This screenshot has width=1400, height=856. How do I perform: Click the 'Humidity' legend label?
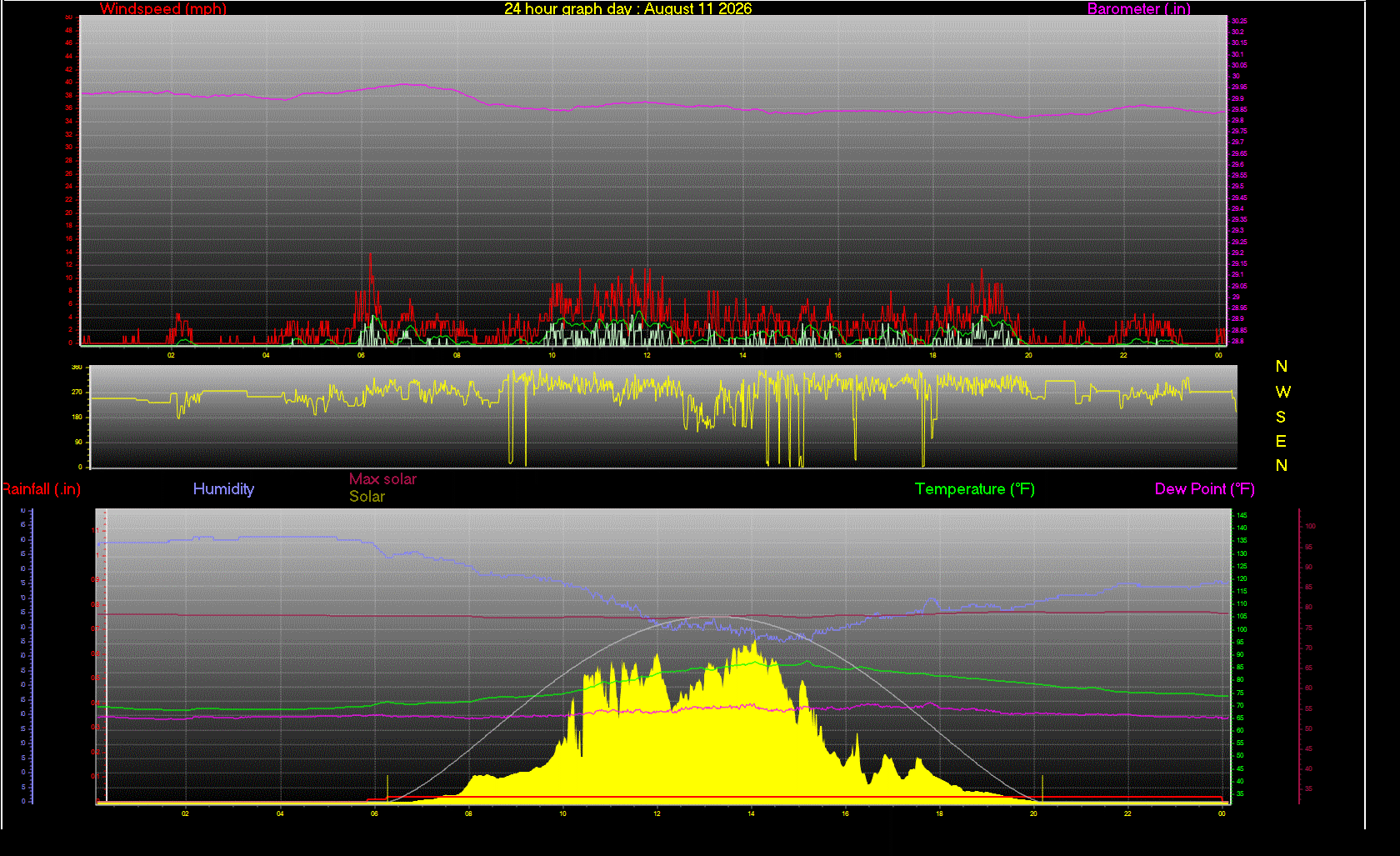click(x=223, y=488)
